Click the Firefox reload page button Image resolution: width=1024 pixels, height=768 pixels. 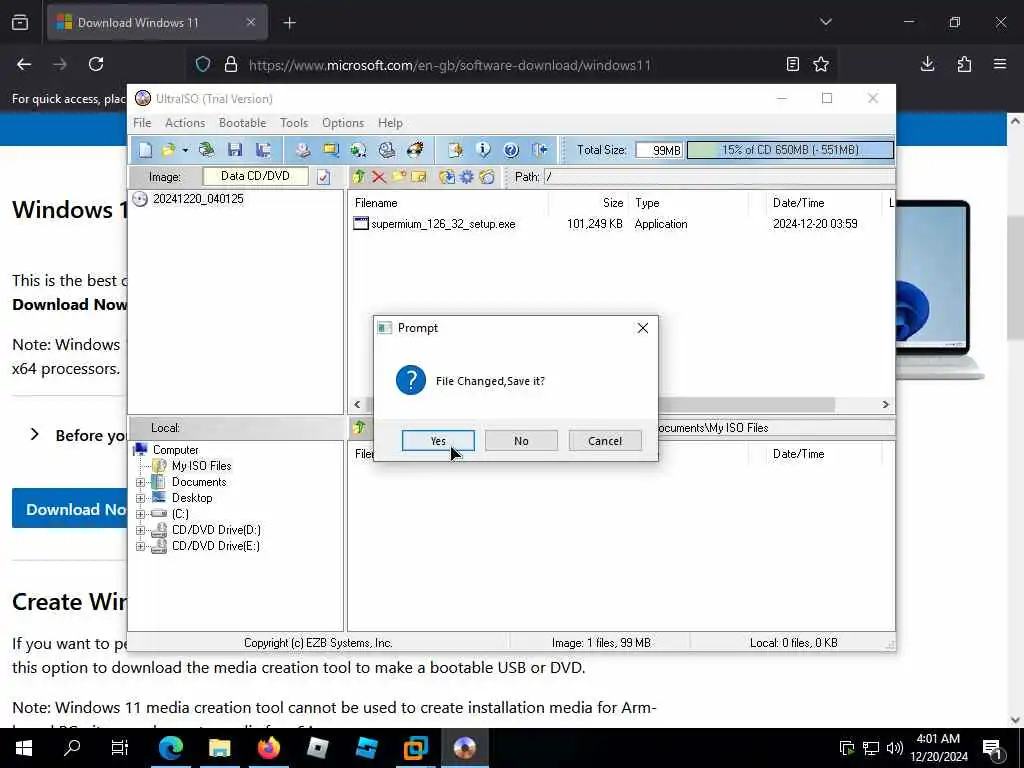pyautogui.click(x=96, y=64)
